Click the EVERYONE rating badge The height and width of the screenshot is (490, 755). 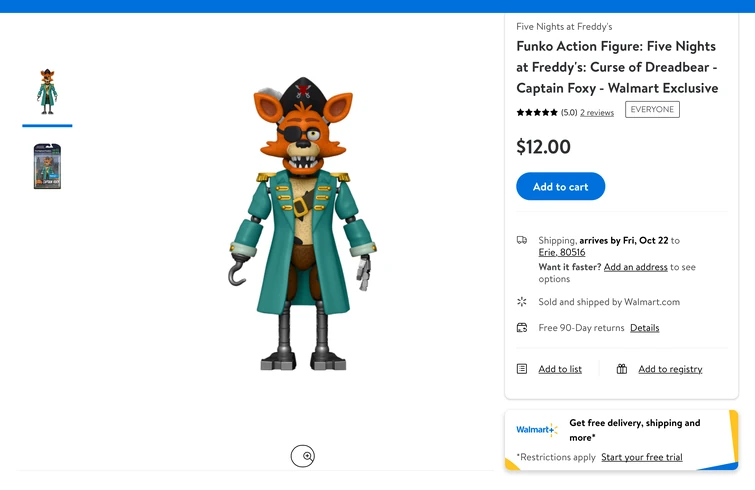tap(652, 110)
